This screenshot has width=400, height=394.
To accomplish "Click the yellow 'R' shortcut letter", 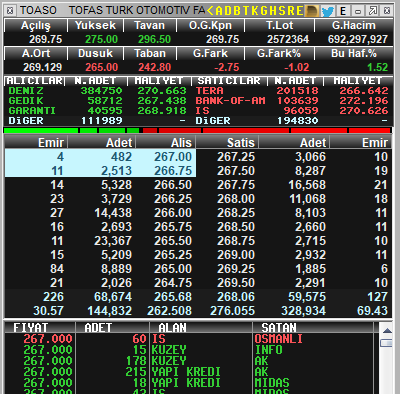I will pos(290,11).
